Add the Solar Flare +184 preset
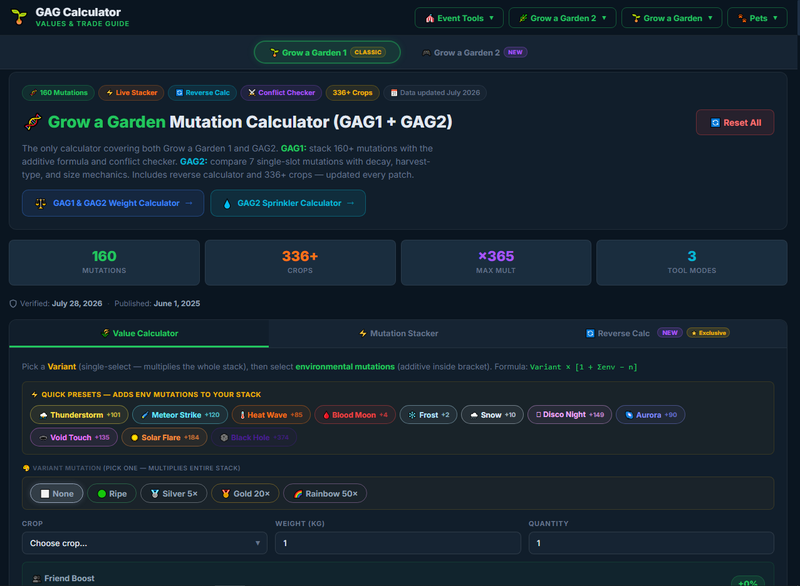Screen dimensions: 800x586 coord(164,438)
